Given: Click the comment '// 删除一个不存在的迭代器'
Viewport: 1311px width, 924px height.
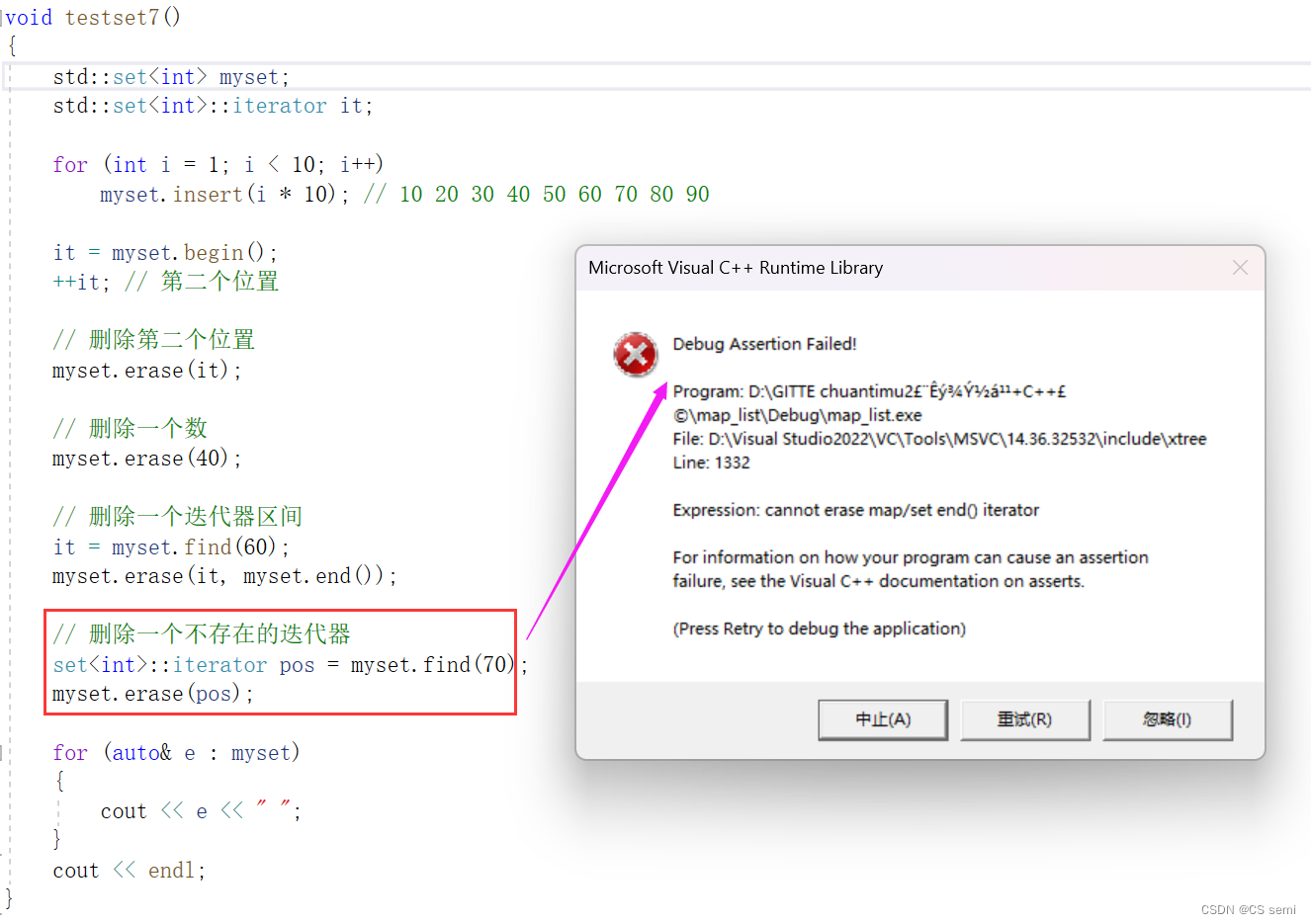Looking at the screenshot, I should pyautogui.click(x=202, y=633).
